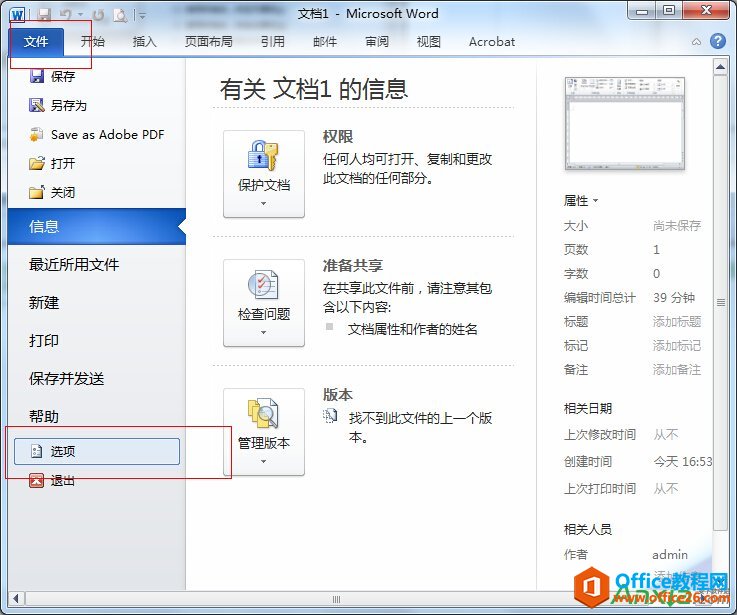
Task: Expand the 属性 (Properties) dropdown
Action: pos(581,201)
